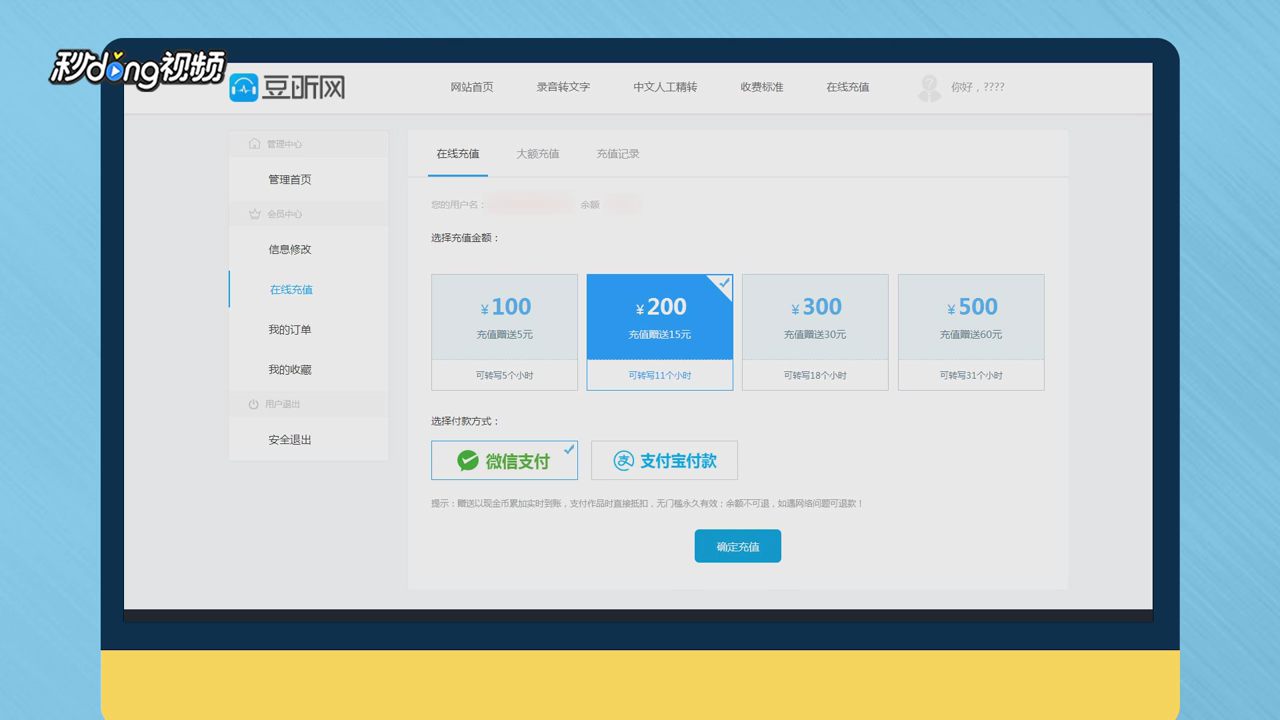Click the 可转写31个小时 text
The image size is (1280, 720).
point(971,375)
